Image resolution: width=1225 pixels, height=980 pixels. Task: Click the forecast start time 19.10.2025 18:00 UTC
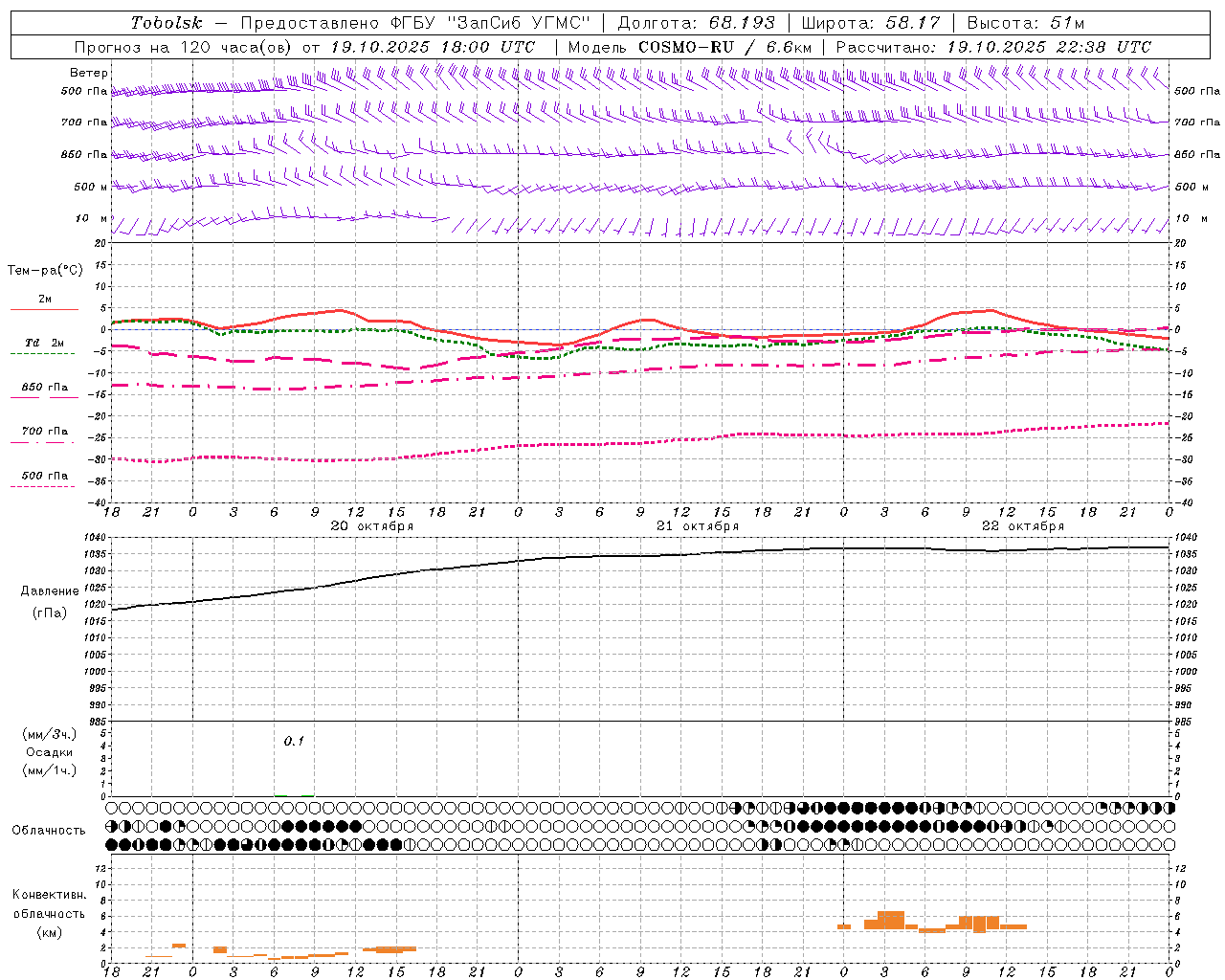(x=434, y=46)
